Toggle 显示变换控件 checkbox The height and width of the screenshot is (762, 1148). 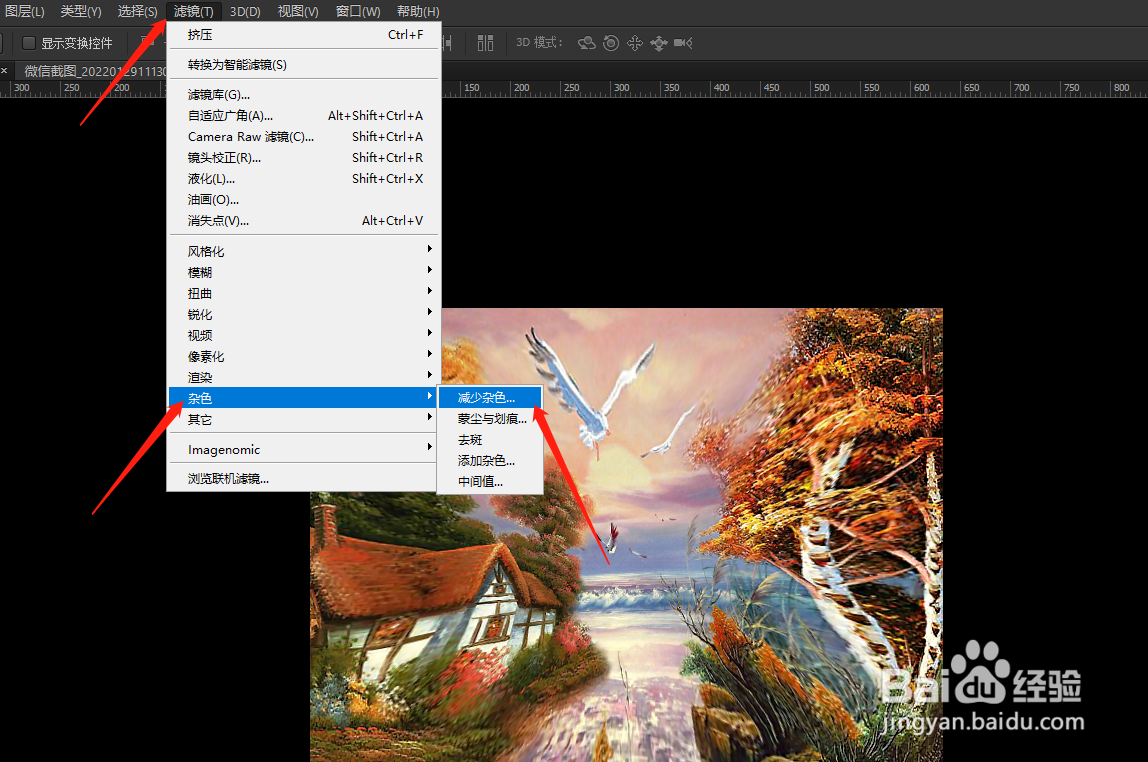pos(29,43)
